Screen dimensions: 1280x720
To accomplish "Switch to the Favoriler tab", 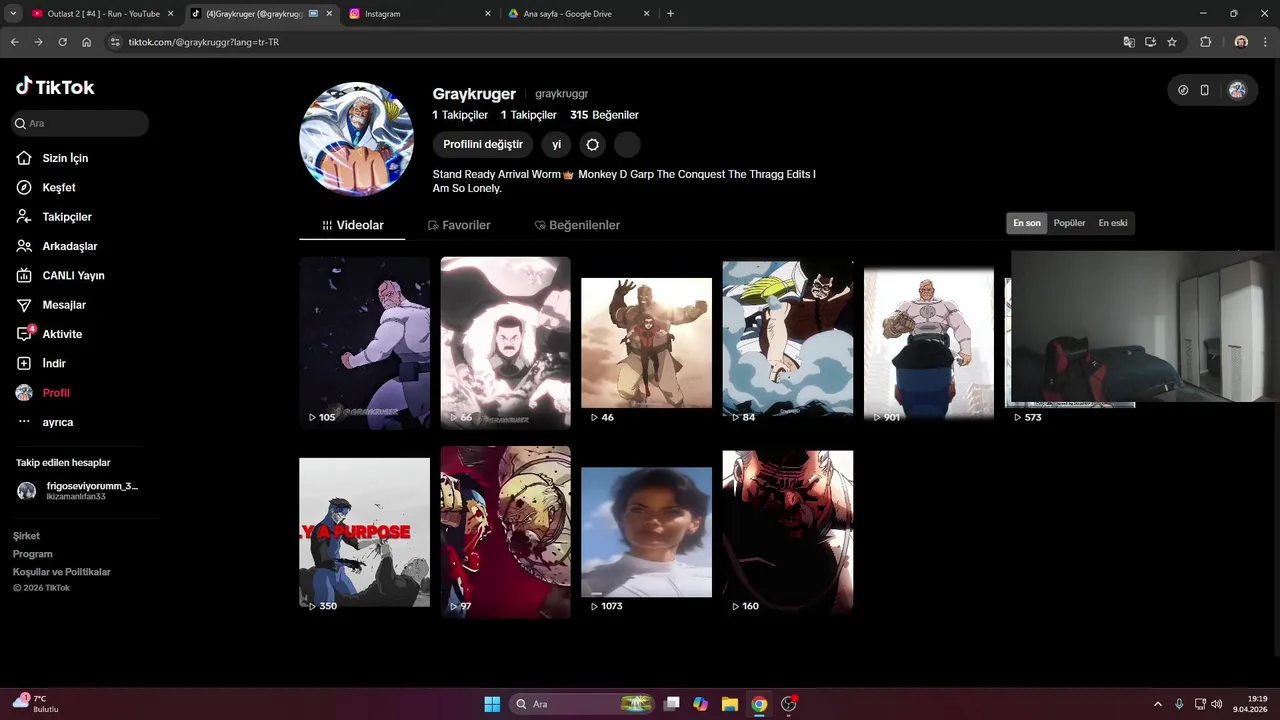I will [458, 225].
